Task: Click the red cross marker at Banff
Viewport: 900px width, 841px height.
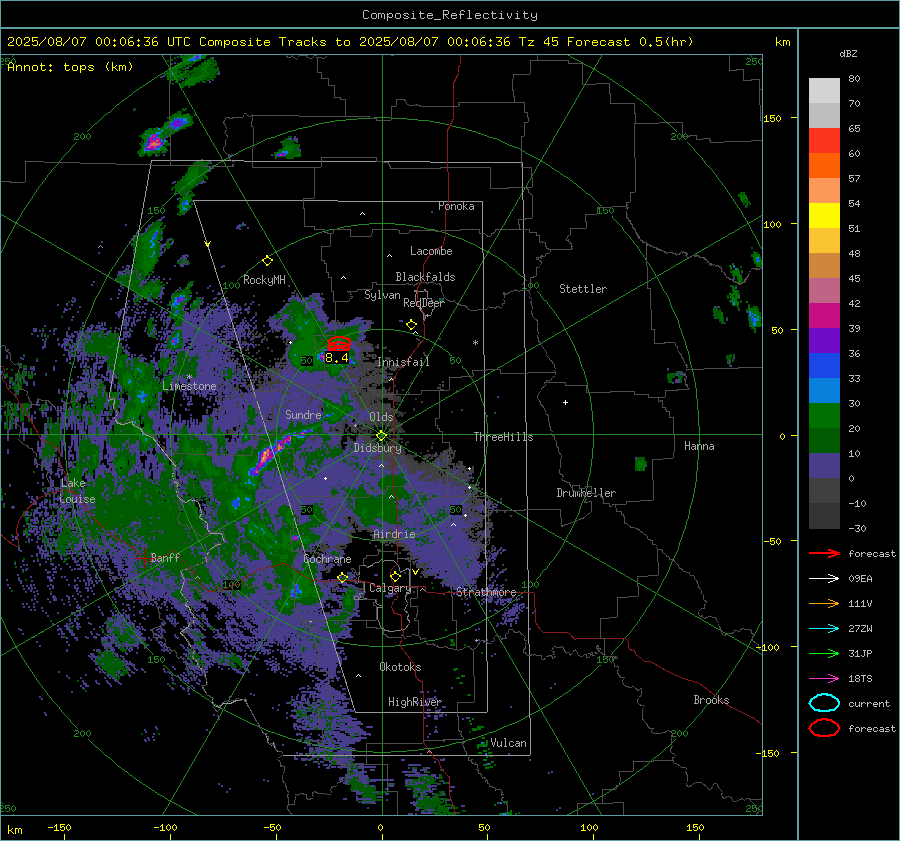Action: tap(143, 557)
